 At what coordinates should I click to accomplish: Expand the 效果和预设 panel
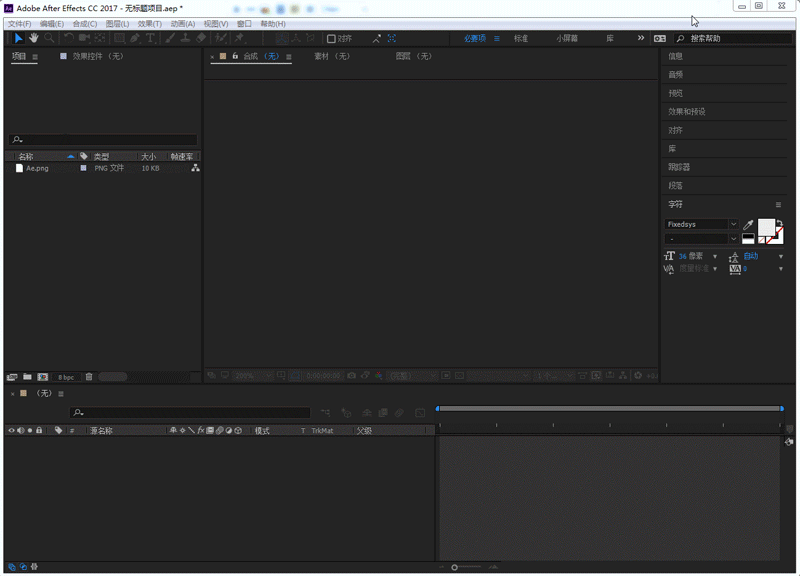687,112
